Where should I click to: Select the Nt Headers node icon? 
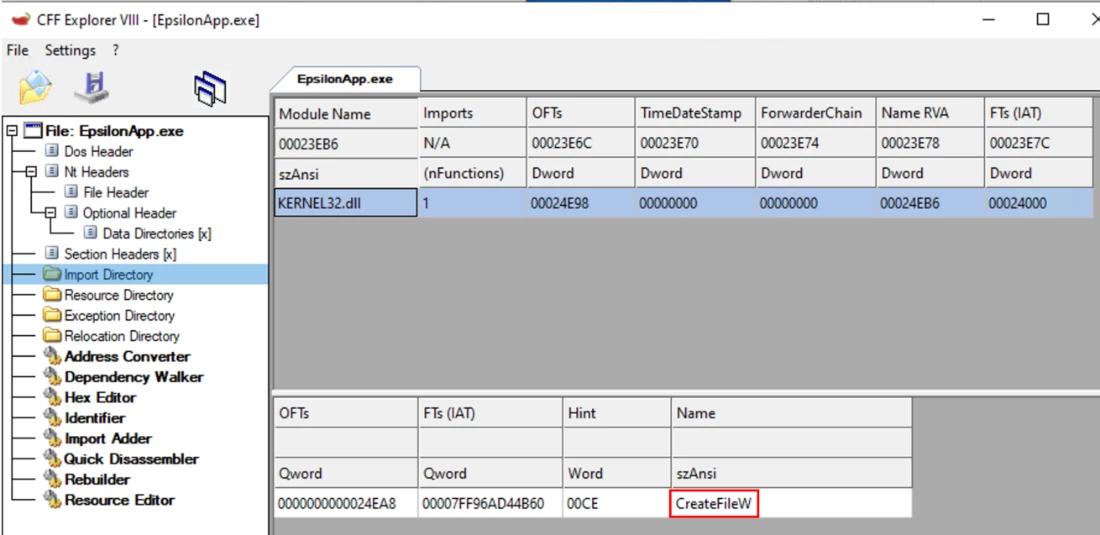click(53, 172)
